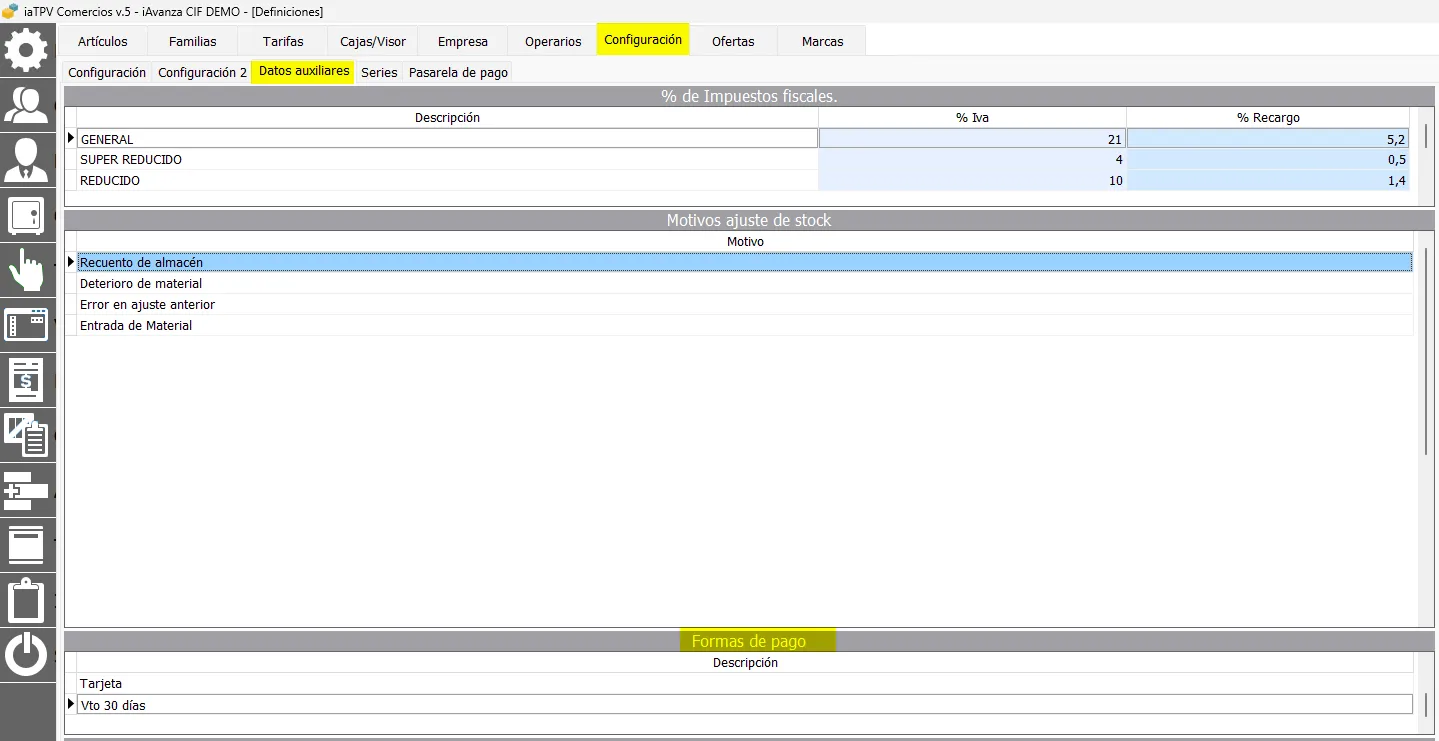
Task: Click the bars with plus sign icon
Action: pos(27,490)
